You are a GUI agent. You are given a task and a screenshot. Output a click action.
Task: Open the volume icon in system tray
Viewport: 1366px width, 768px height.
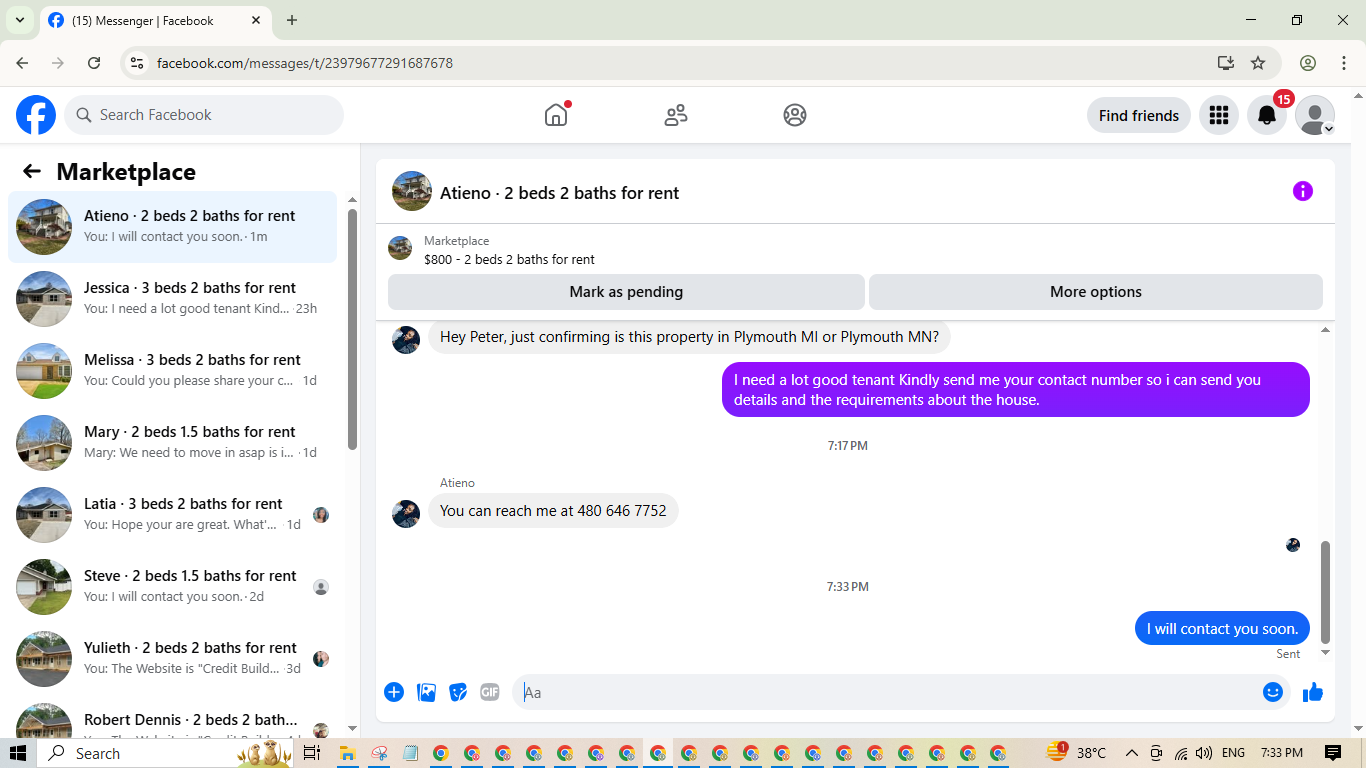tap(1203, 753)
